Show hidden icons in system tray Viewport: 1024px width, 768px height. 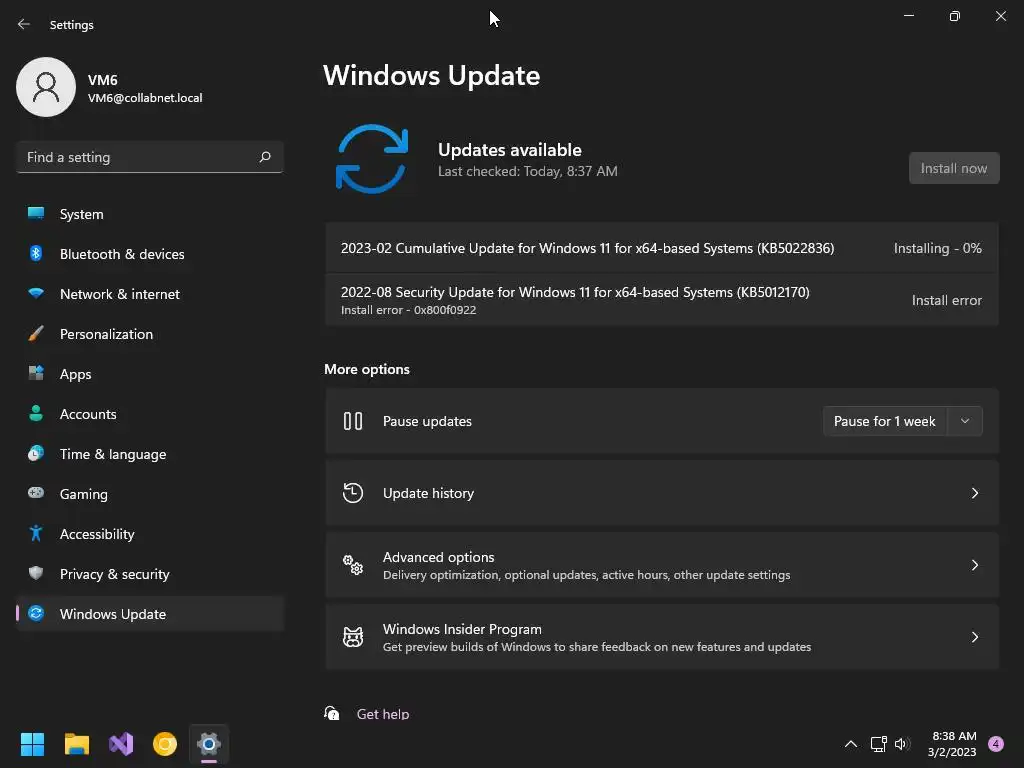coord(851,744)
